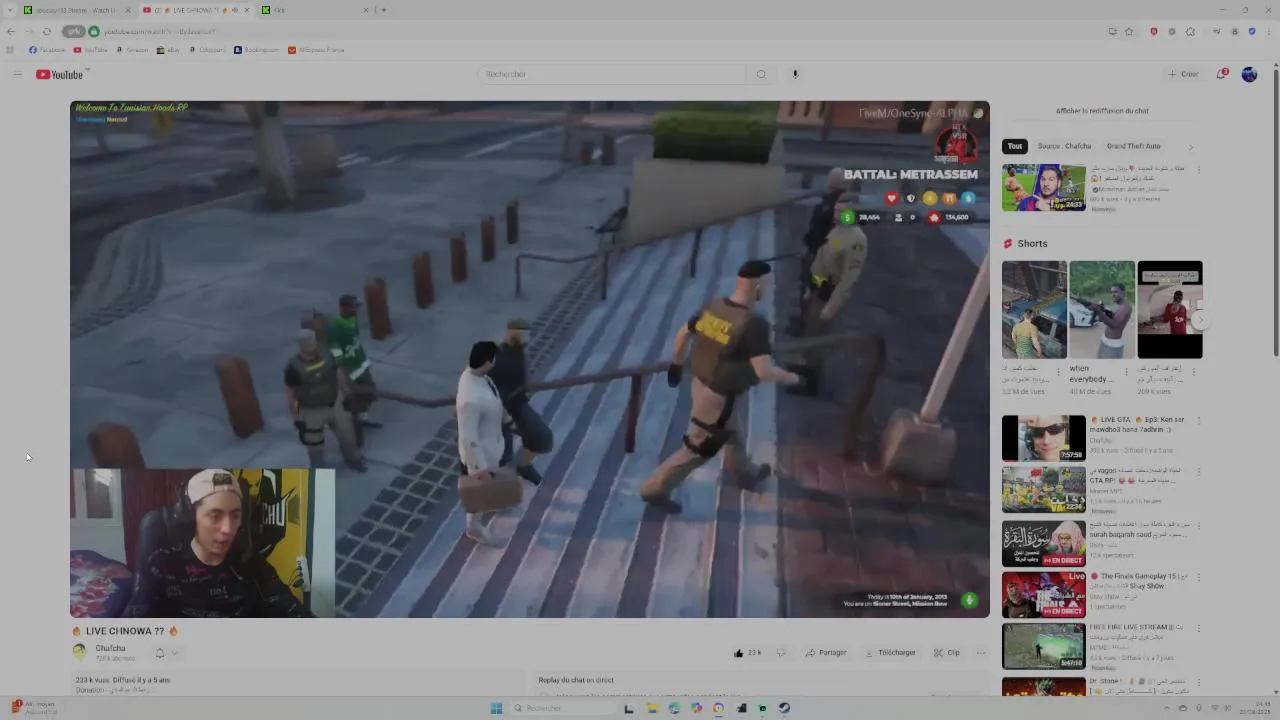Viewport: 1280px width, 720px height.
Task: Open the YouTube hamburger guide menu
Action: click(17, 74)
